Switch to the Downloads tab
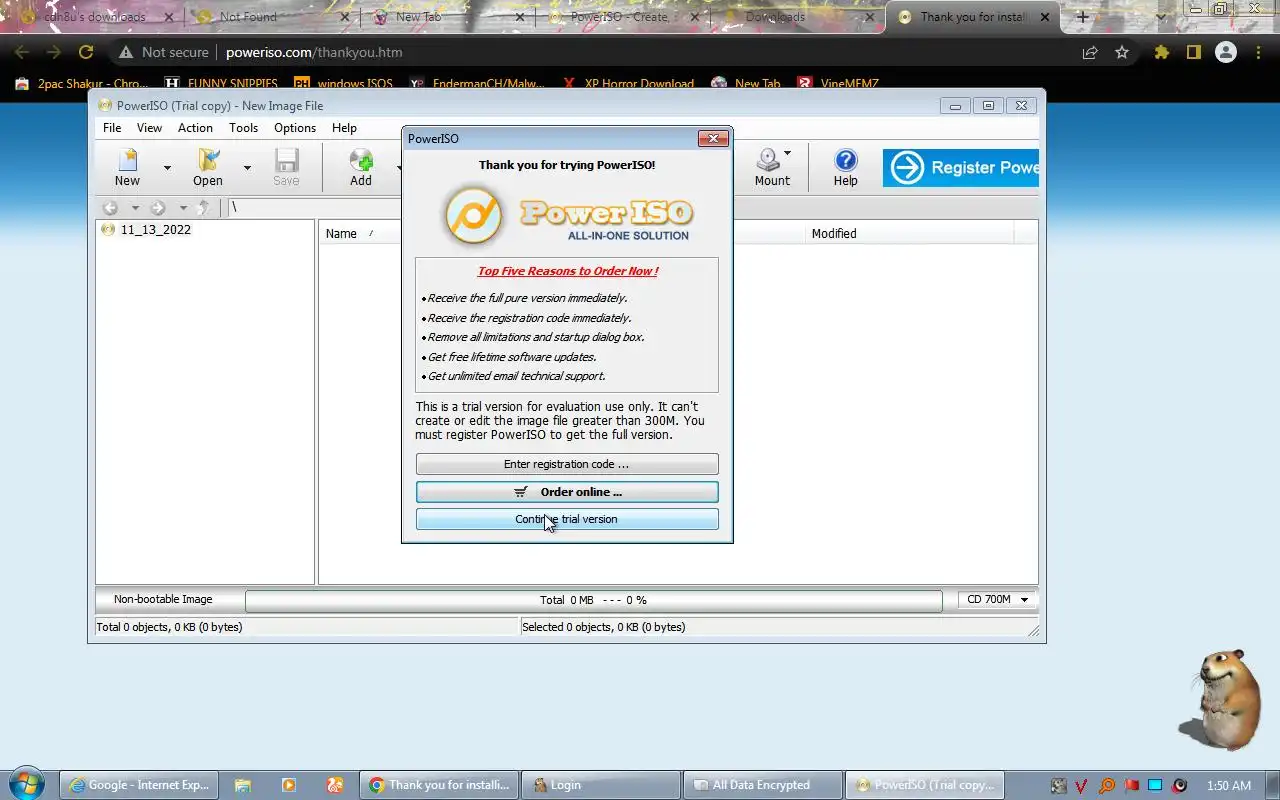 pyautogui.click(x=798, y=17)
